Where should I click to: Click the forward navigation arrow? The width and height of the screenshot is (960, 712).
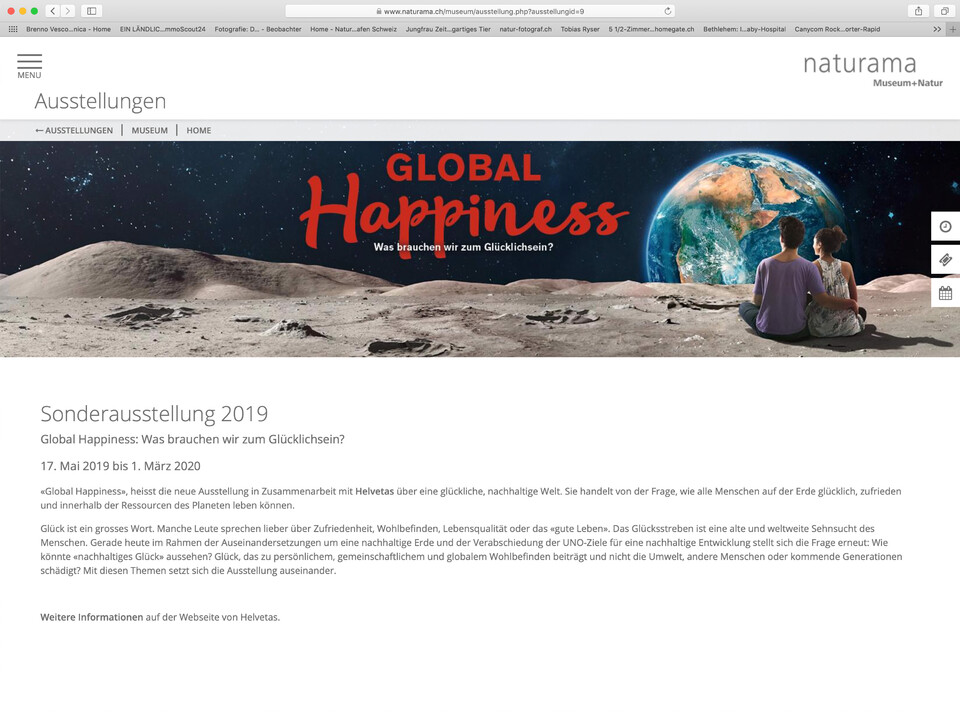coord(67,12)
